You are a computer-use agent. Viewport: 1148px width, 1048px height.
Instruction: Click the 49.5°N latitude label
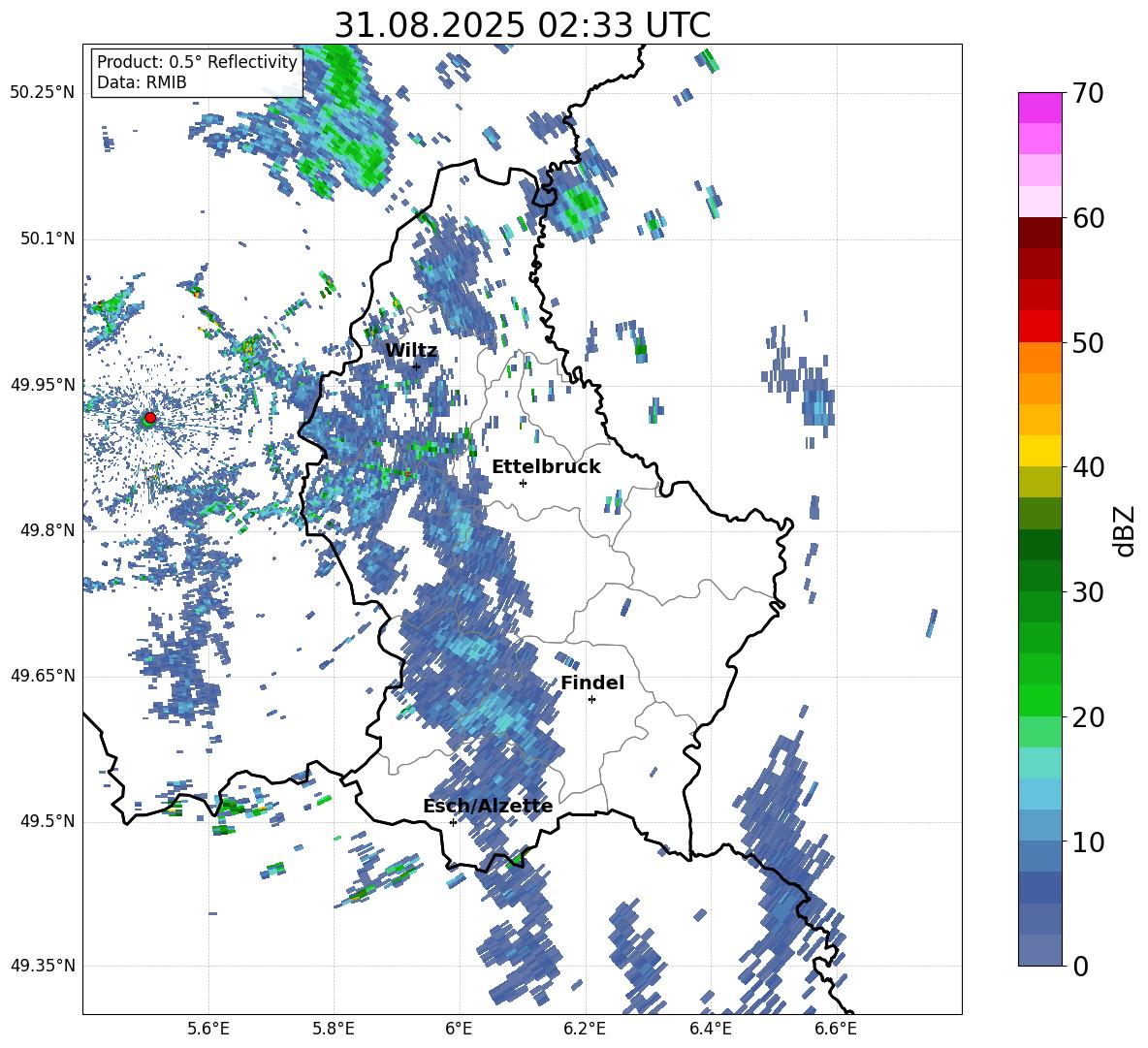(48, 820)
